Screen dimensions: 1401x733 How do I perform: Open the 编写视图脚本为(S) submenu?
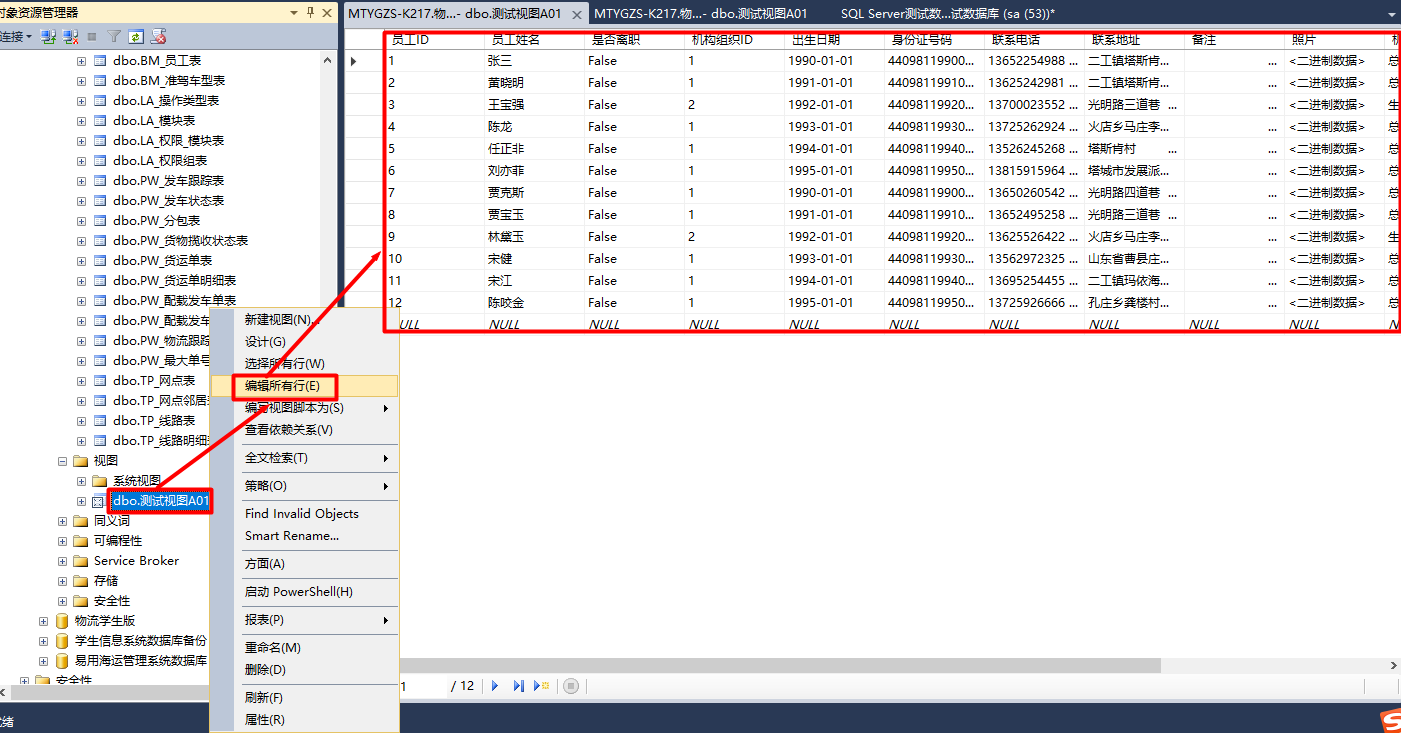pyautogui.click(x=296, y=408)
